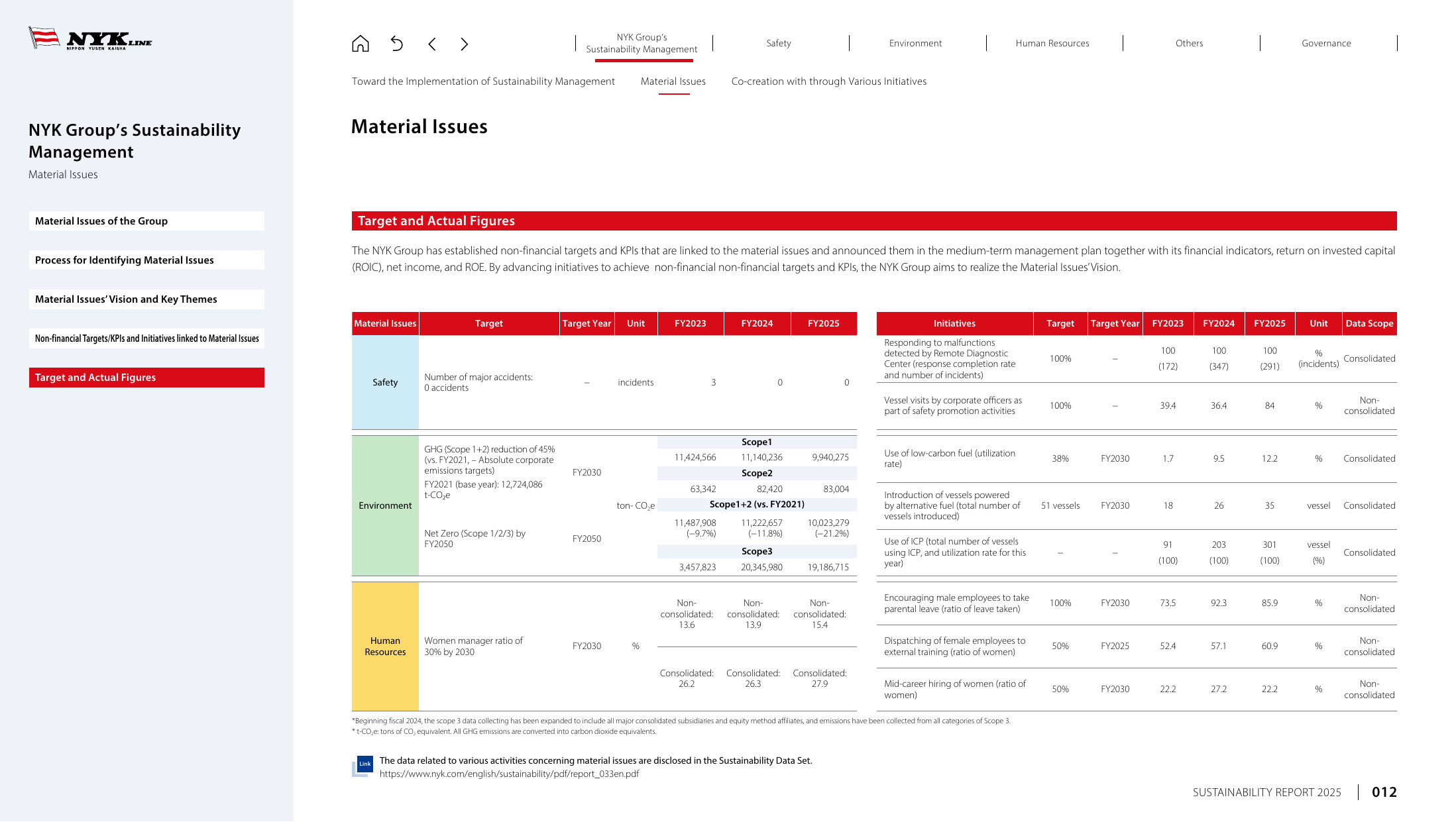Click 'Use of low-carbon fuel' initiative
The height and width of the screenshot is (822, 1456).
(949, 458)
